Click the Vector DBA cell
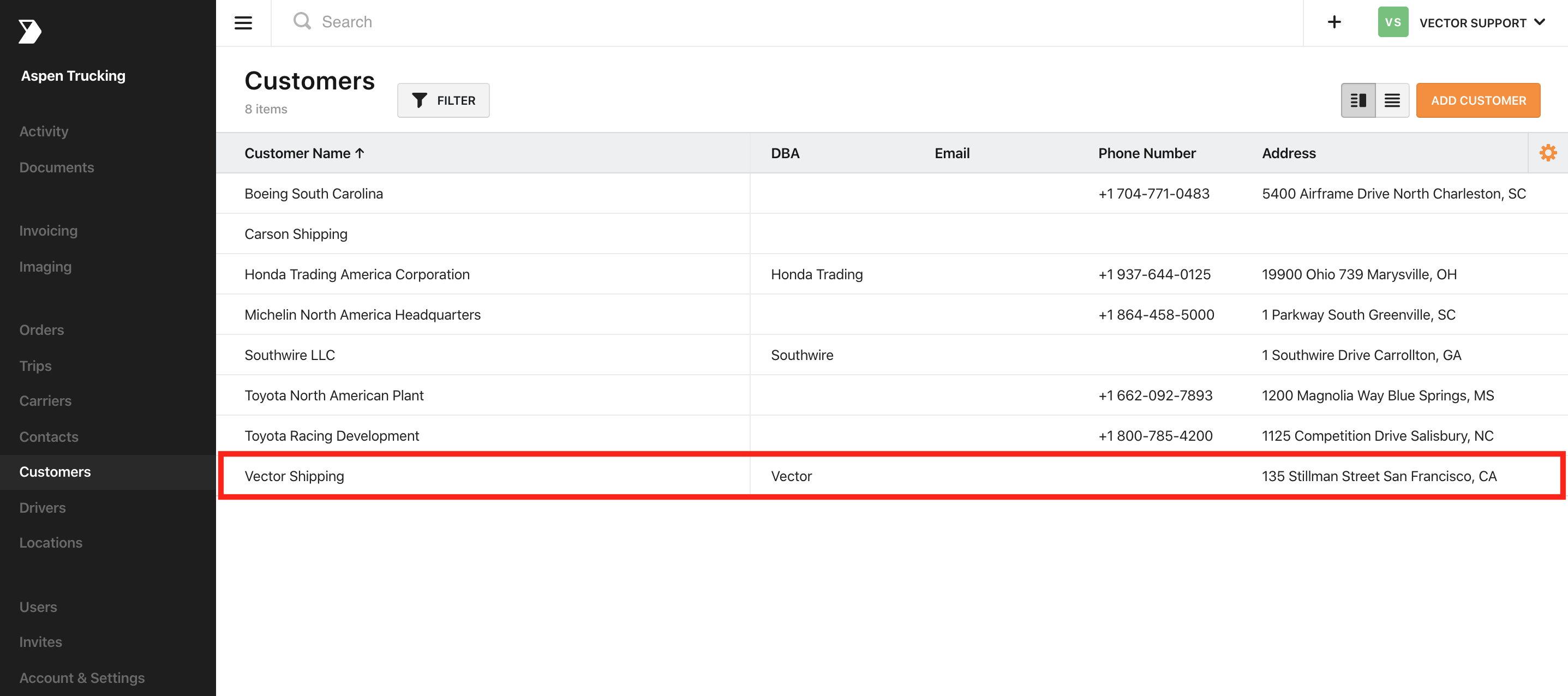Screen dimensions: 1568x696 point(791,476)
